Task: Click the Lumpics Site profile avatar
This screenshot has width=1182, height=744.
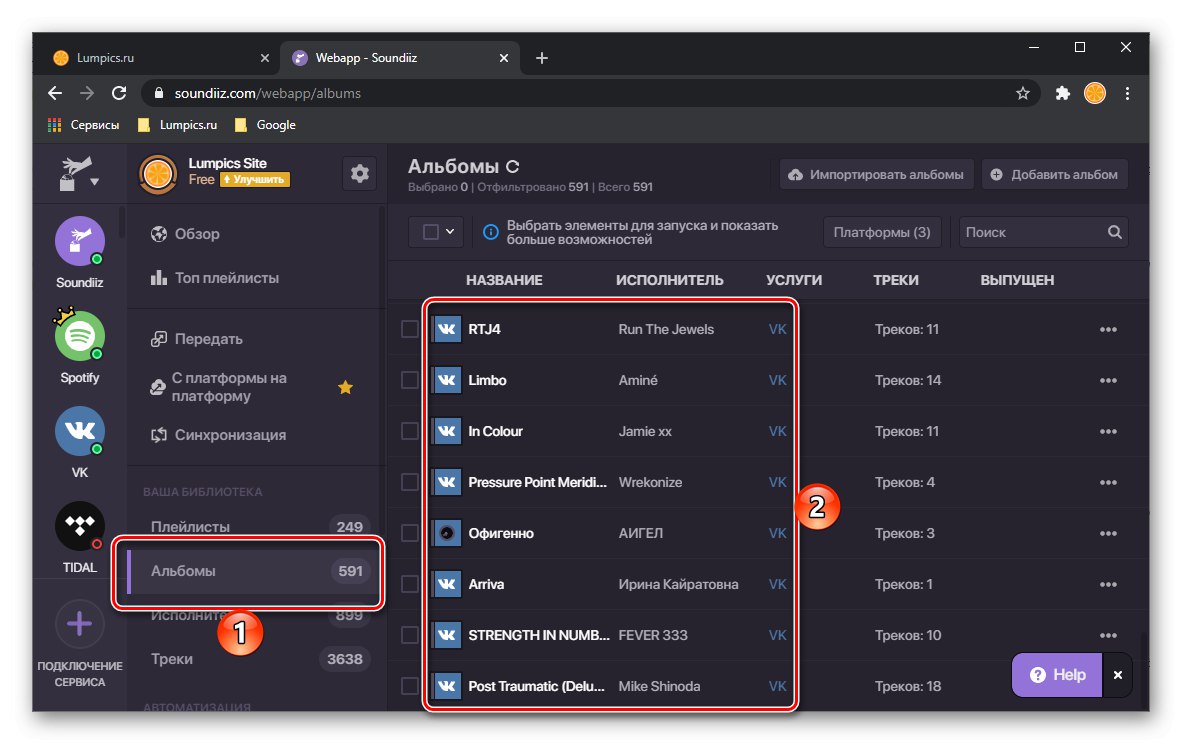Action: 158,174
